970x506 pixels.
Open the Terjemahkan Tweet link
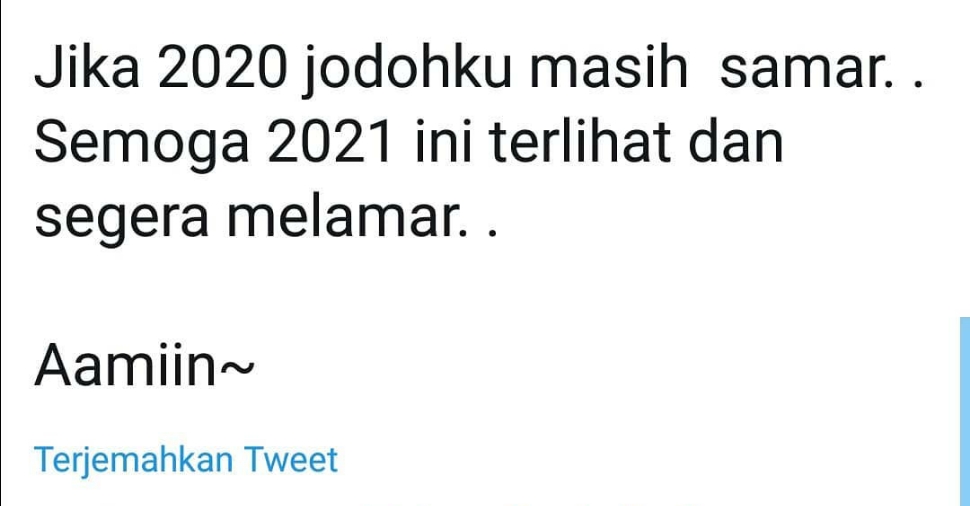[186, 460]
